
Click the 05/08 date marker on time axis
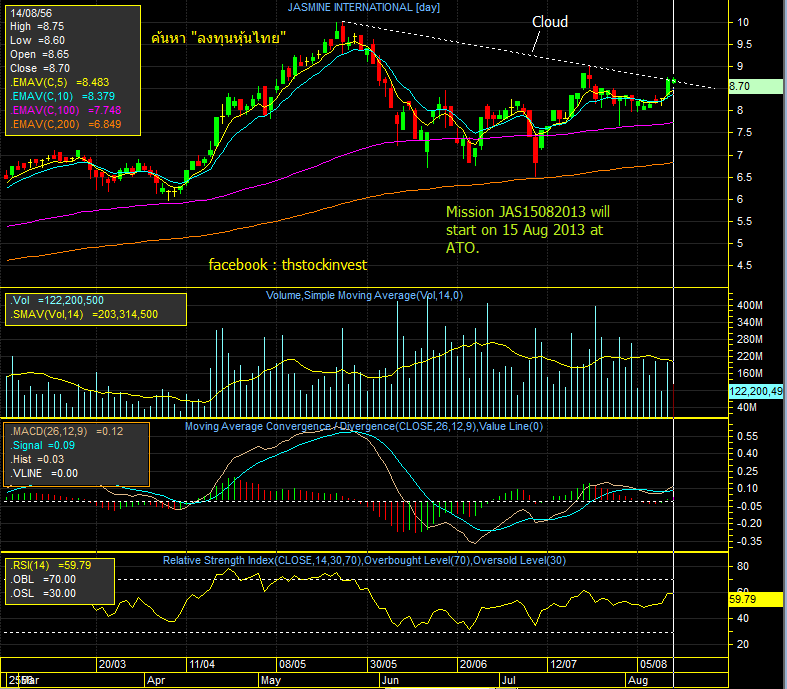(x=653, y=664)
